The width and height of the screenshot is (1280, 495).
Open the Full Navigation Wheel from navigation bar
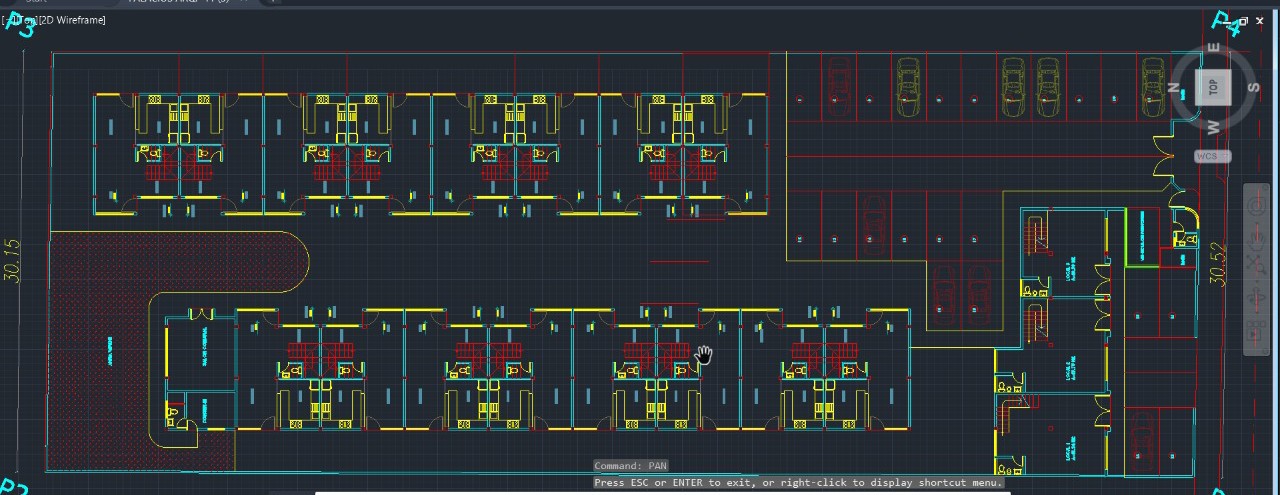[x=1257, y=206]
